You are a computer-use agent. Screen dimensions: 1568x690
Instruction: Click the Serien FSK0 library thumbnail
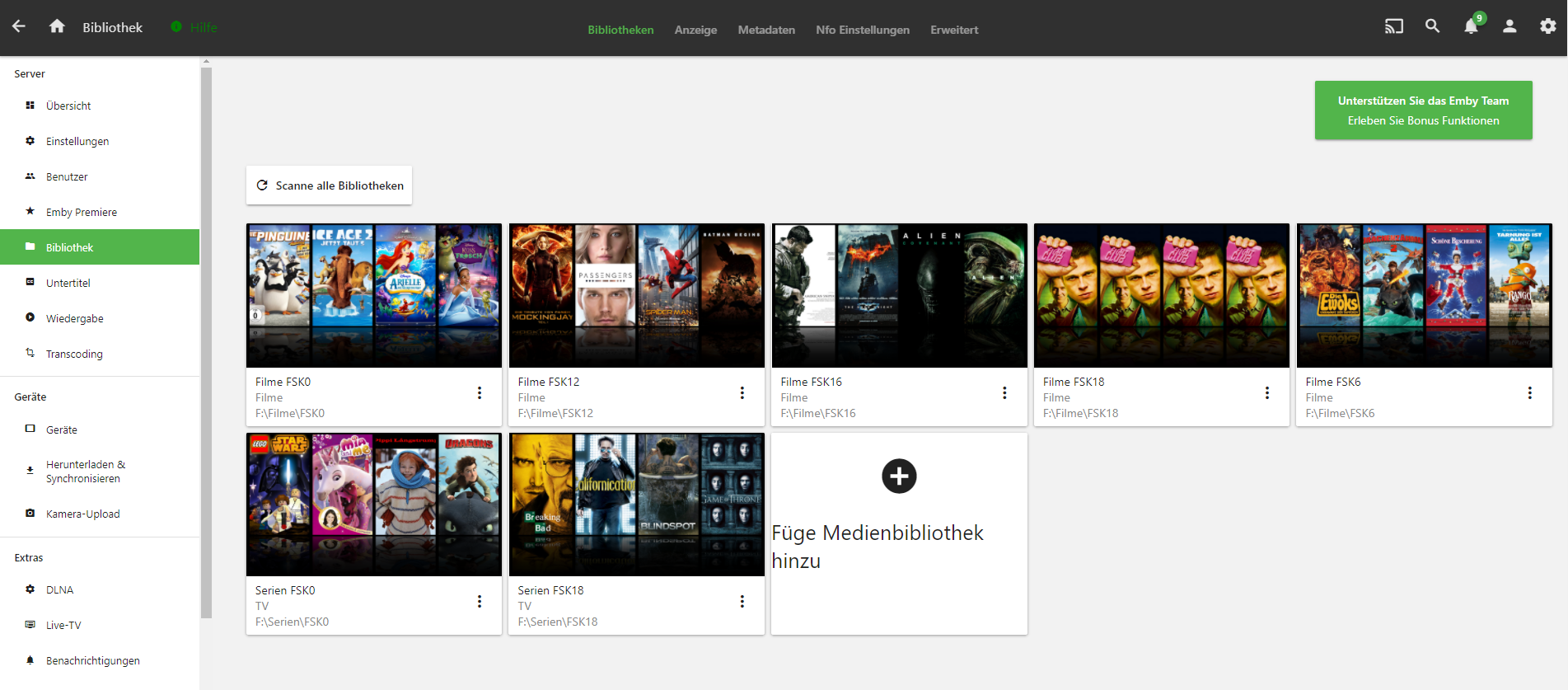374,505
